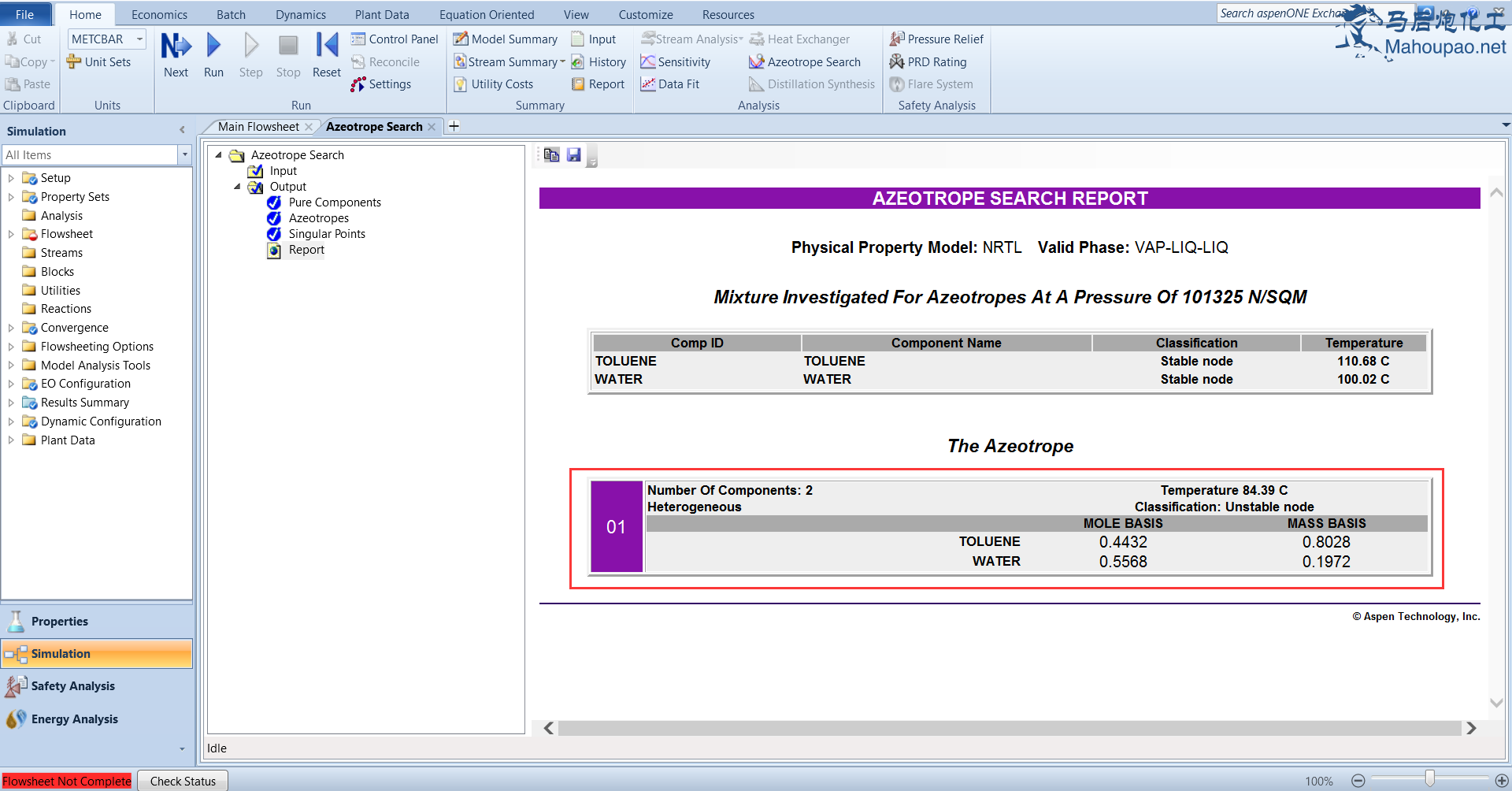Expand the Results Summary folder
This screenshot has height=791, width=1512.
point(11,403)
